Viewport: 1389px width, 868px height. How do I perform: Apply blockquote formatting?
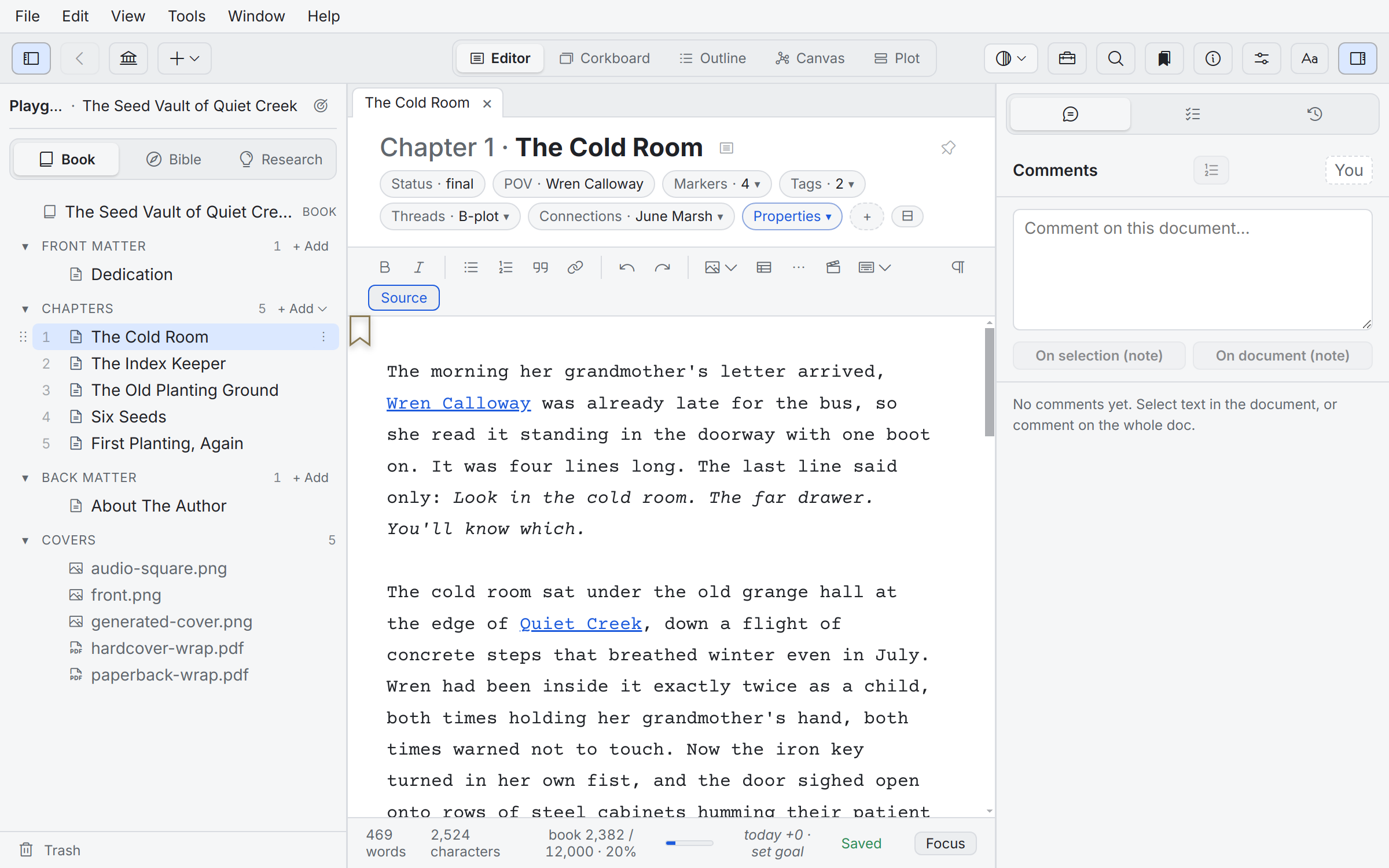(540, 267)
